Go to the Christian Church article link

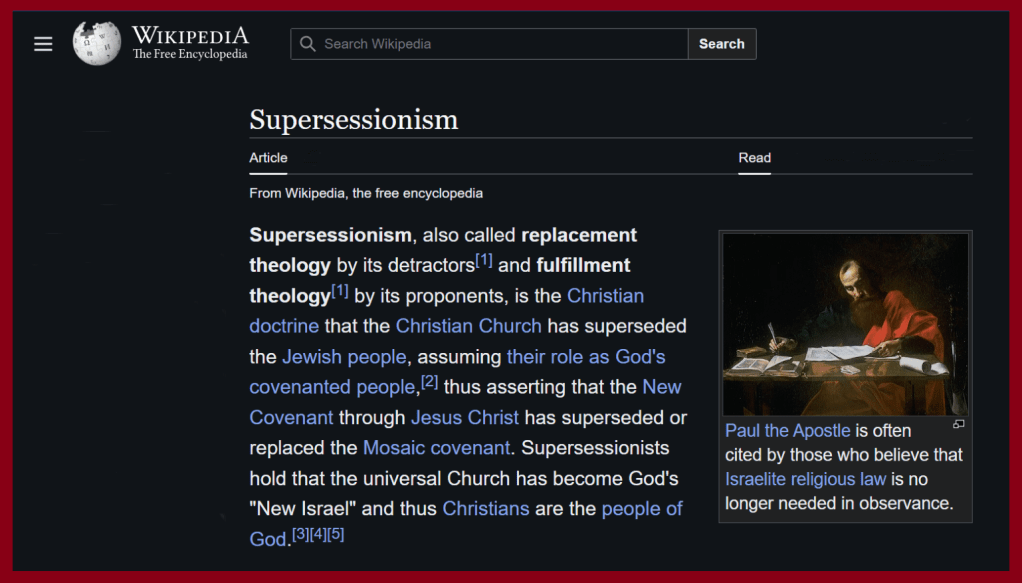[x=468, y=326]
